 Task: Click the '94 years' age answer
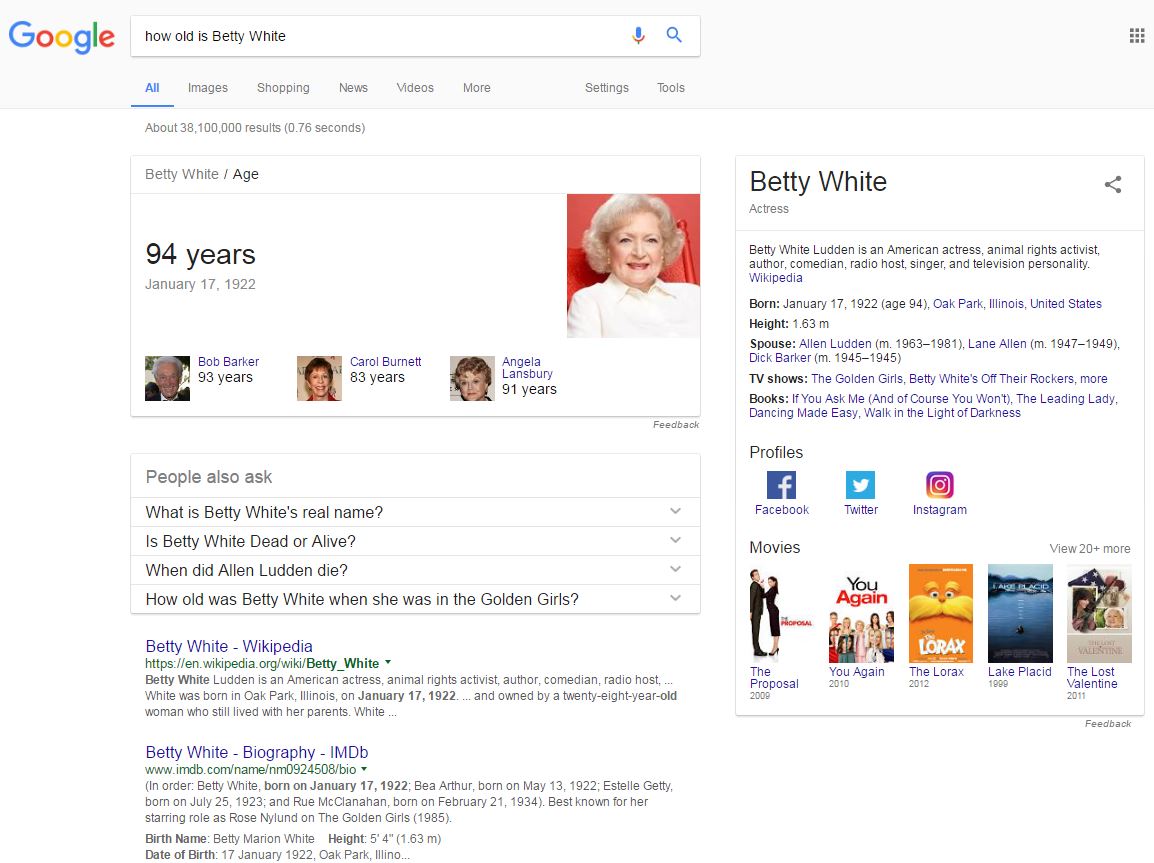tap(200, 255)
